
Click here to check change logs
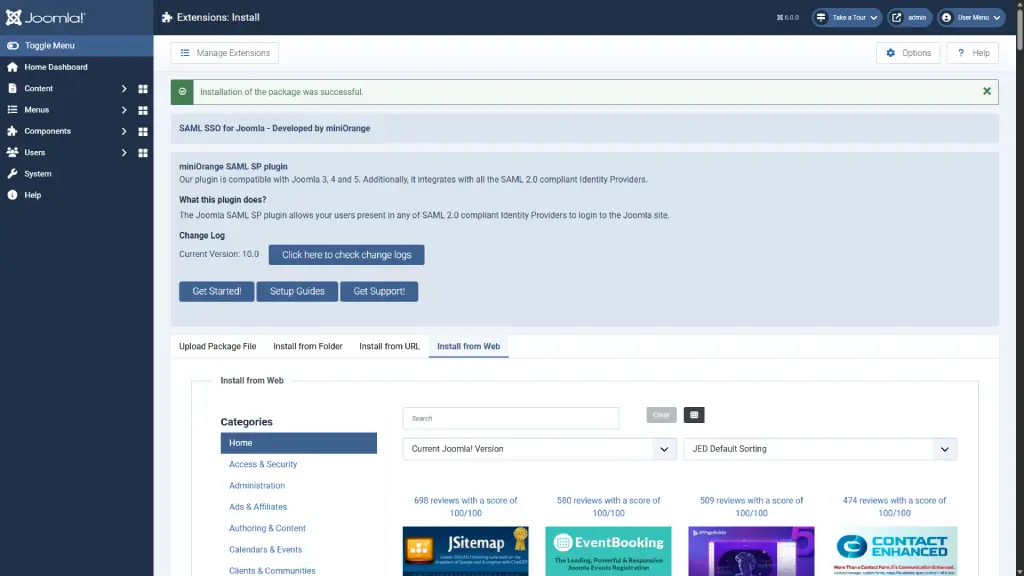[x=345, y=254]
